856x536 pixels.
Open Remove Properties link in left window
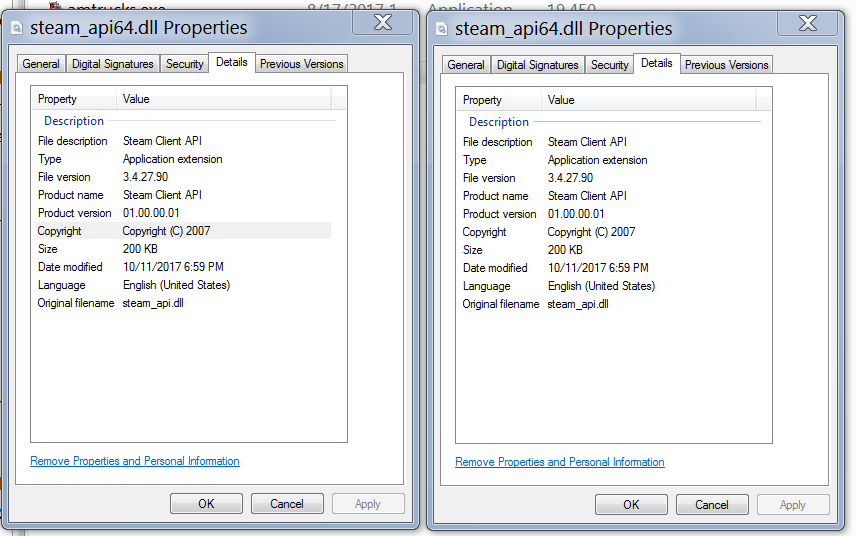pyautogui.click(x=135, y=461)
